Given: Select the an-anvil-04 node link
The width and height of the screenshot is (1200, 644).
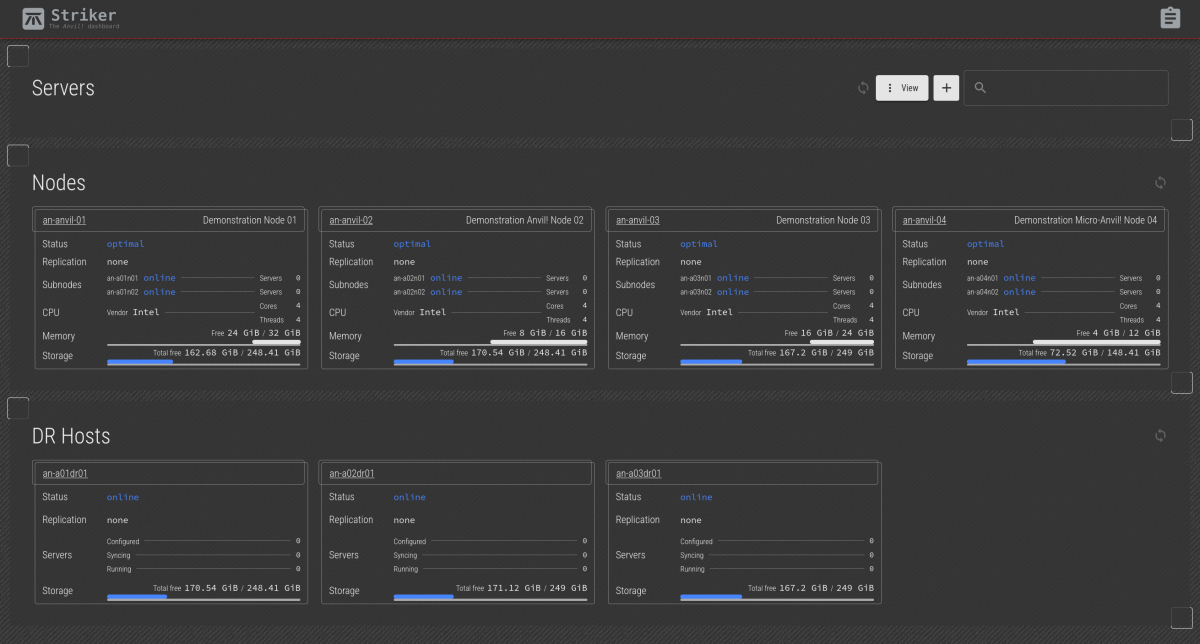Looking at the screenshot, I should coord(924,220).
